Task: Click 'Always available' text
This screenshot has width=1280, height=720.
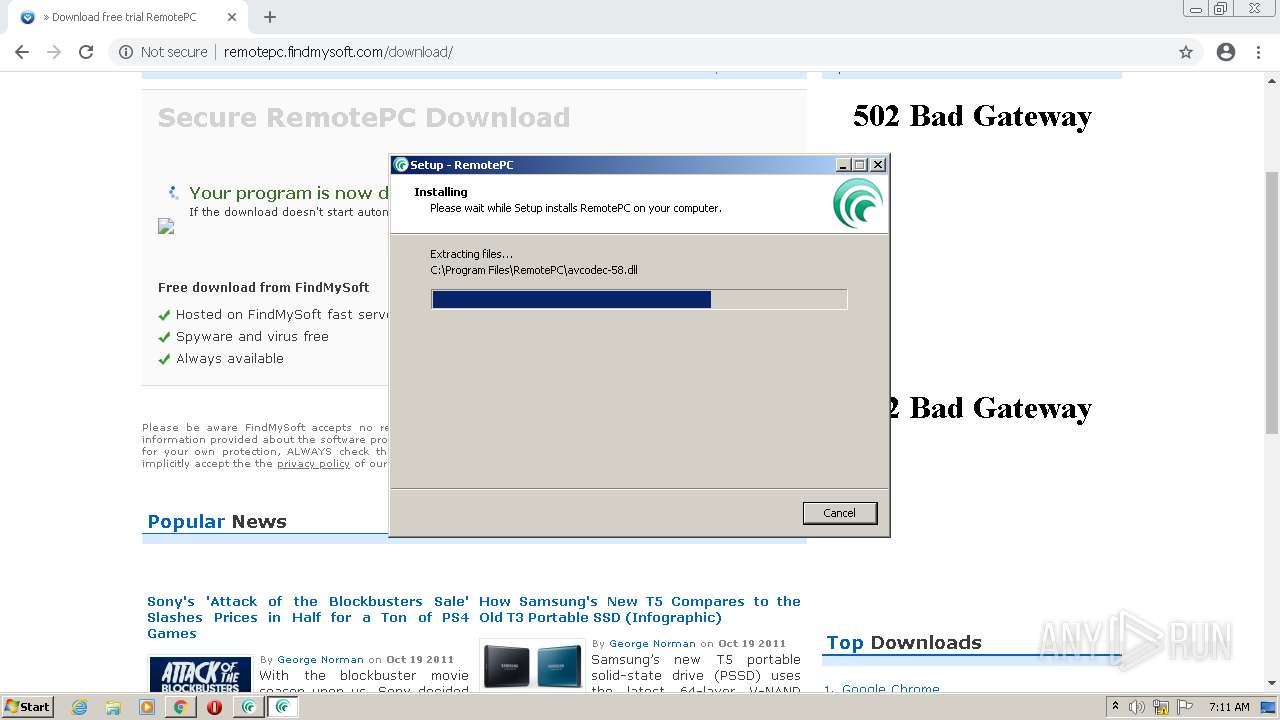Action: tap(230, 359)
